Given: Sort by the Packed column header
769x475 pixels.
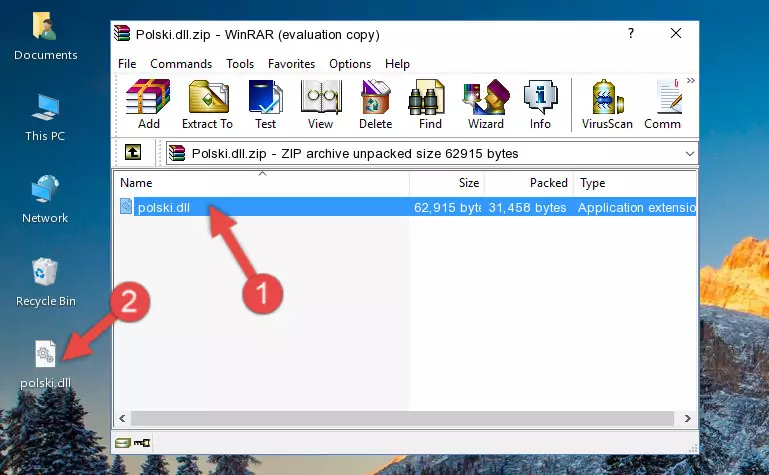Looking at the screenshot, I should [x=529, y=183].
